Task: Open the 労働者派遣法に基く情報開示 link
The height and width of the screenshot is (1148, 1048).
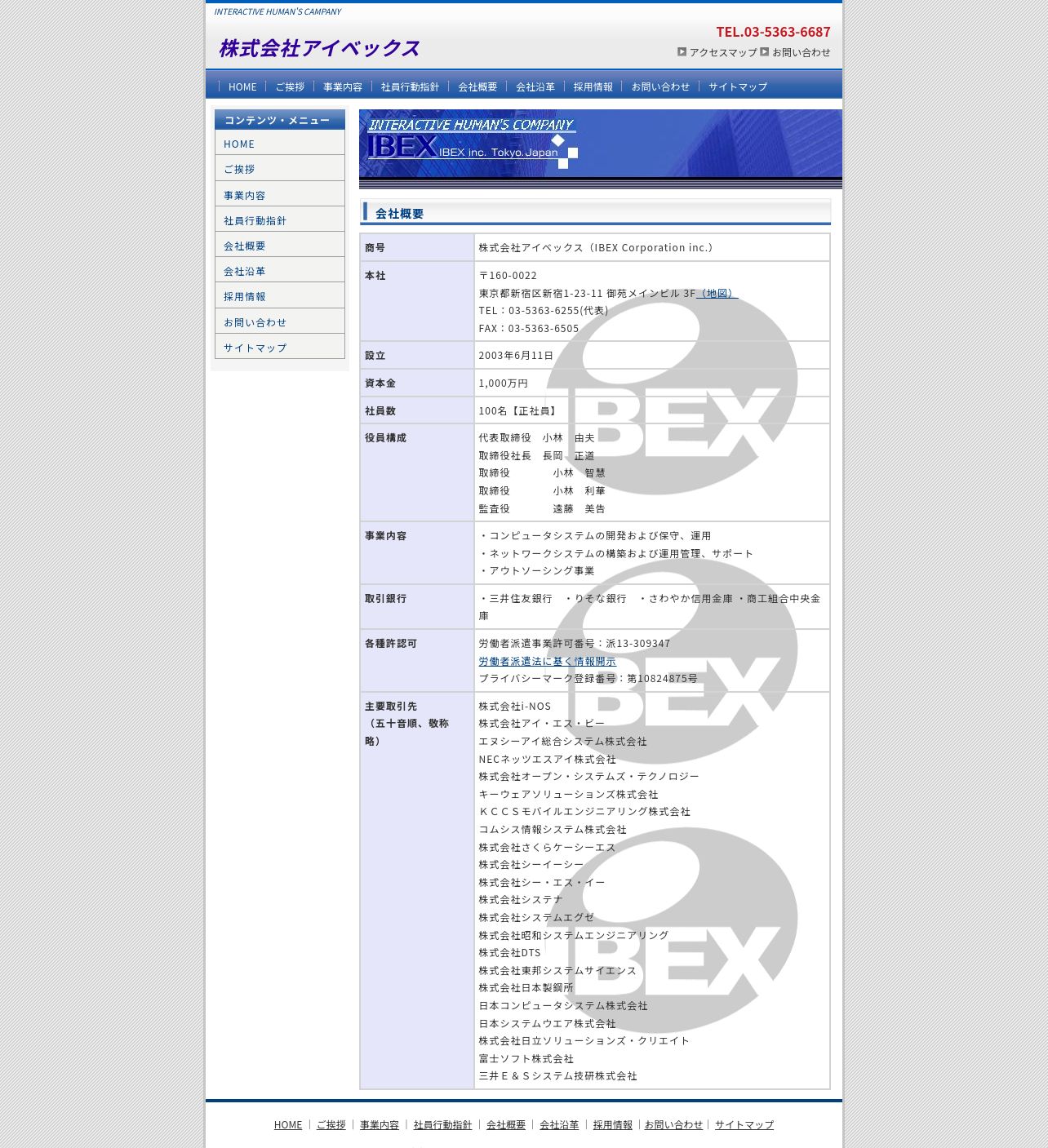Action: pyautogui.click(x=547, y=661)
